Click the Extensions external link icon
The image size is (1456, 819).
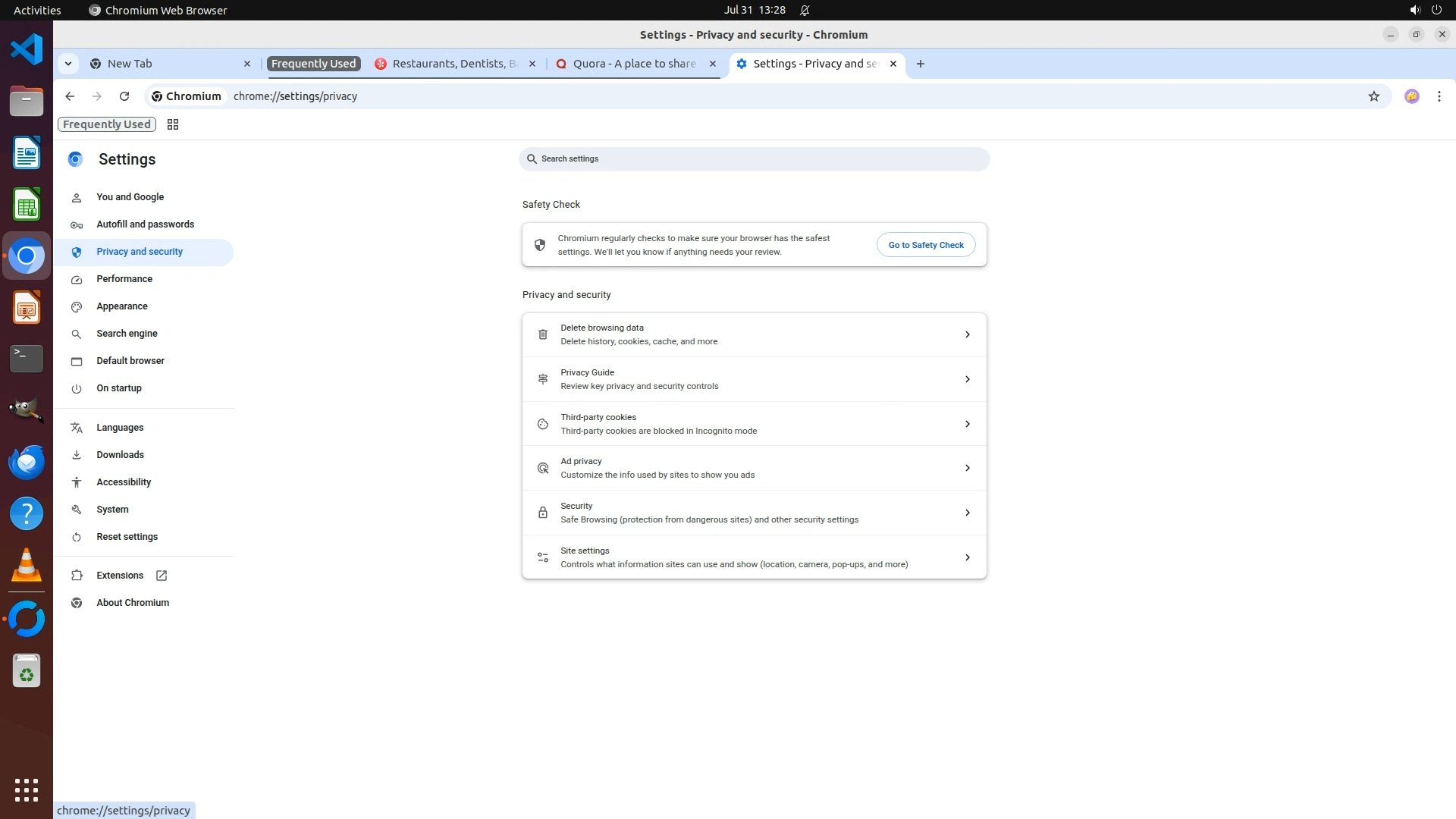[x=162, y=576]
